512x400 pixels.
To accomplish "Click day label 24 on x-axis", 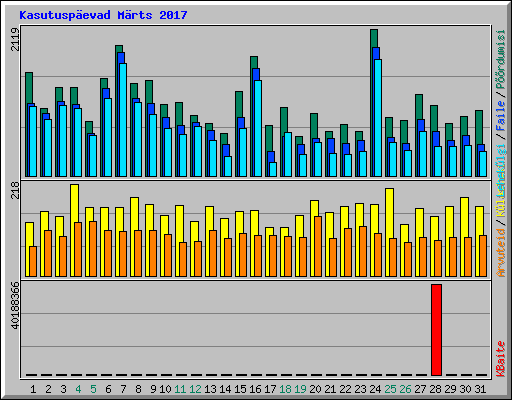I will (x=375, y=389).
